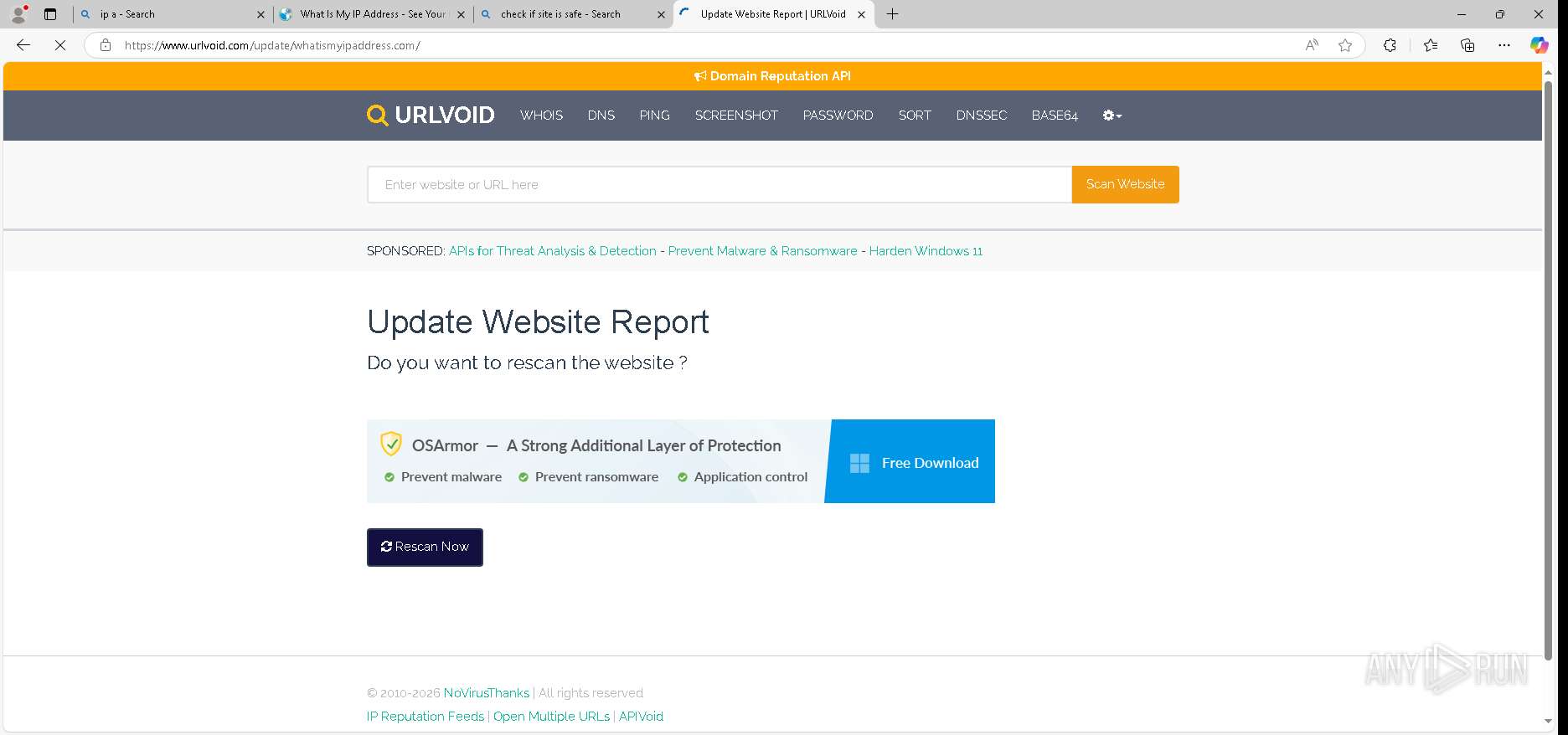Open SCREENSHOT tool in navigation bar
The width and height of the screenshot is (1568, 735).
click(x=736, y=116)
